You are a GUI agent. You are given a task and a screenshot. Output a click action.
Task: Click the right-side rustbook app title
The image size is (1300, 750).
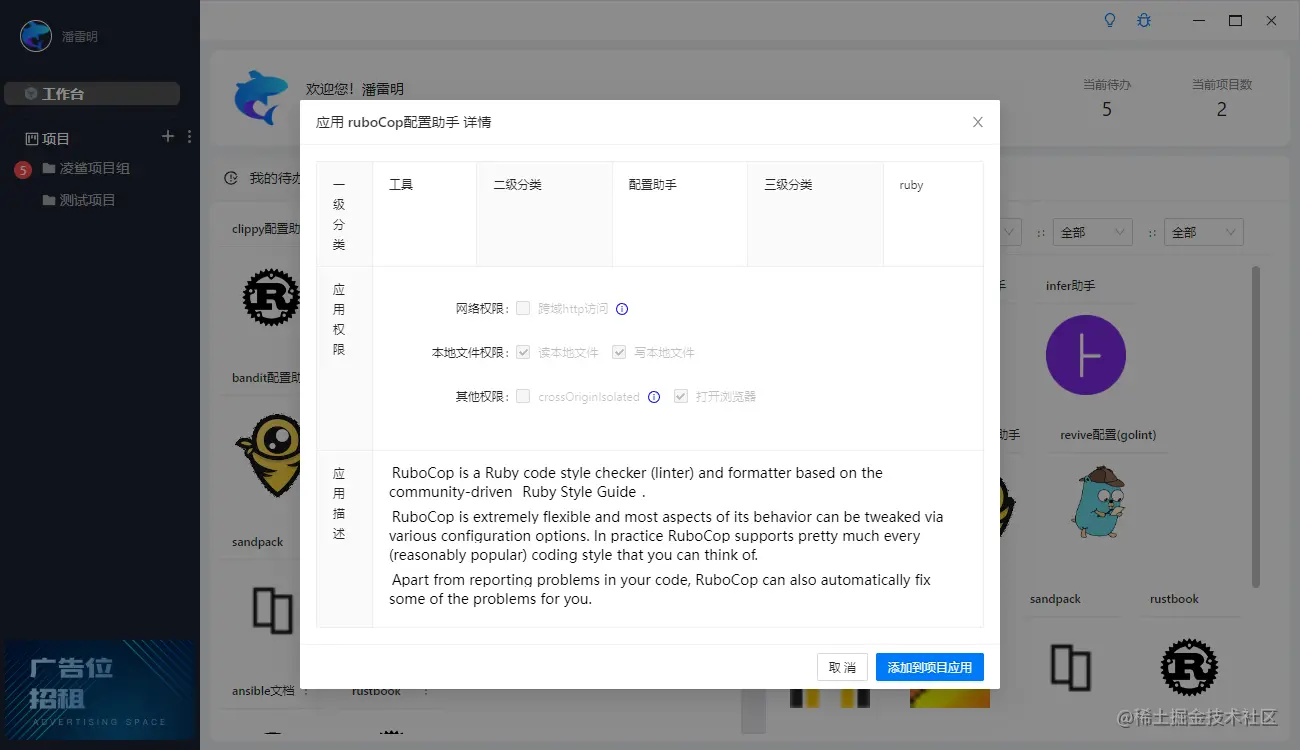tap(1174, 599)
